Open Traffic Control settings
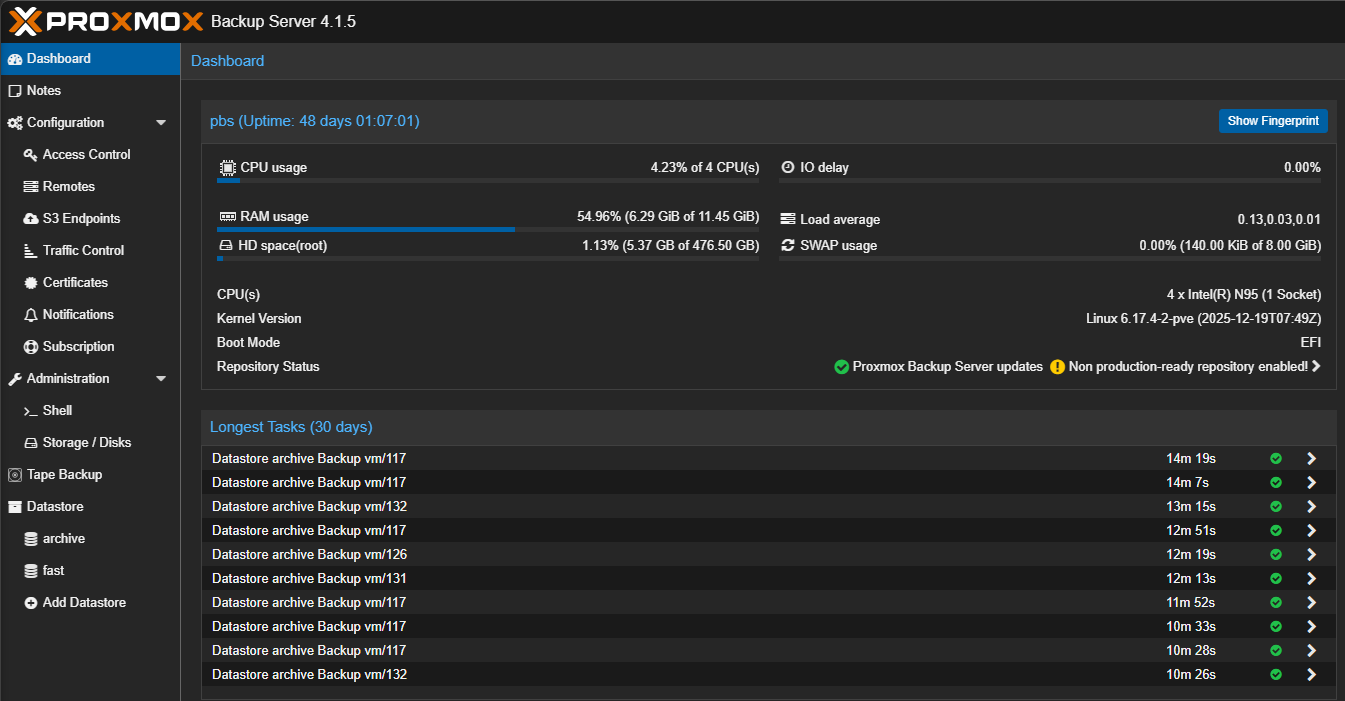Image resolution: width=1345 pixels, height=701 pixels. [84, 251]
